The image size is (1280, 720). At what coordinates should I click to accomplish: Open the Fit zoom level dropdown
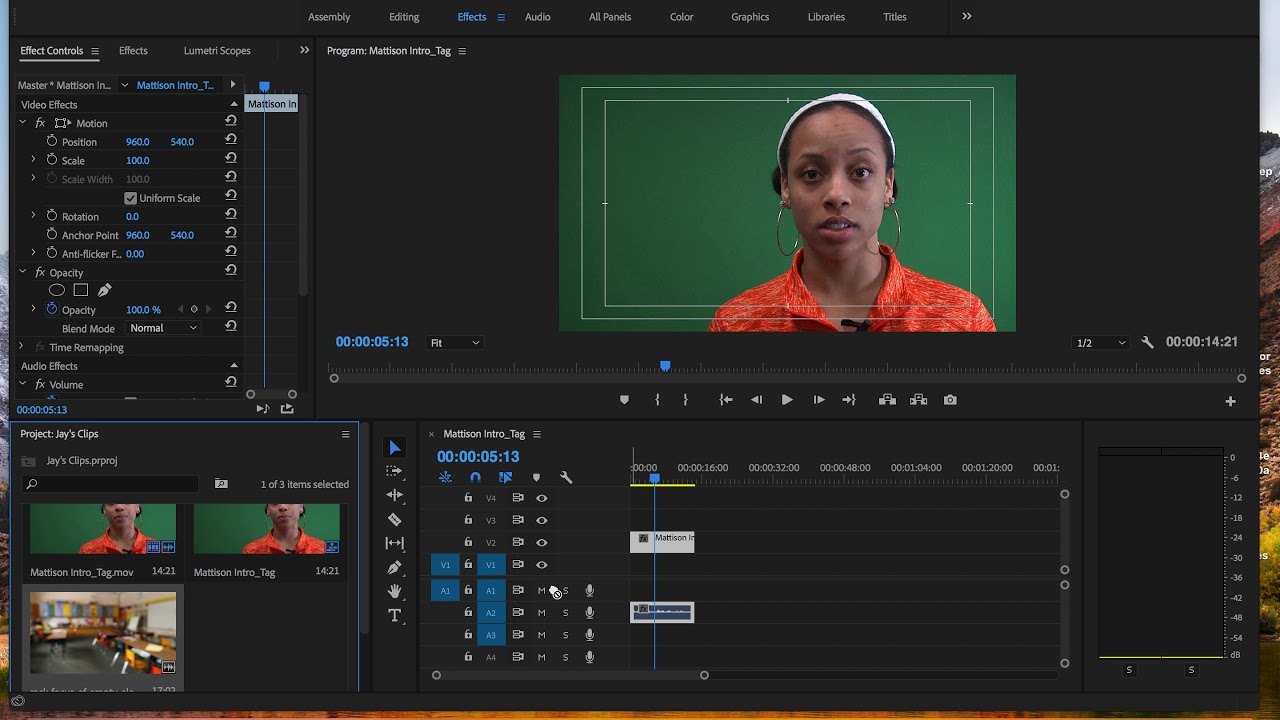(455, 343)
